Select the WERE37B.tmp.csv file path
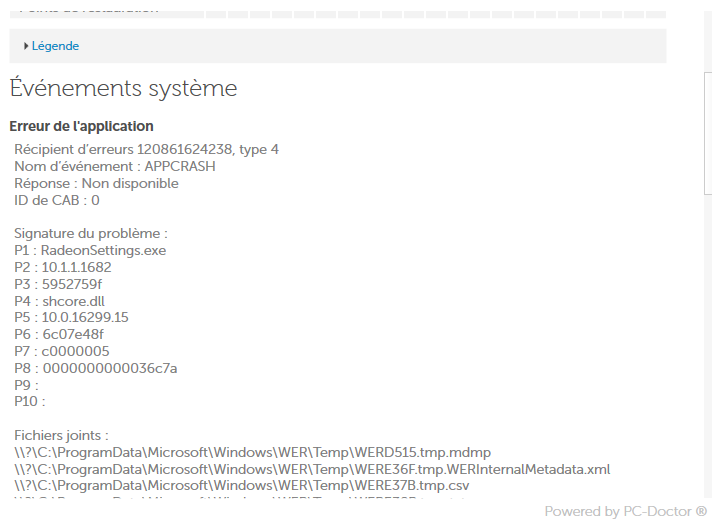The height and width of the screenshot is (524, 712). (242, 486)
